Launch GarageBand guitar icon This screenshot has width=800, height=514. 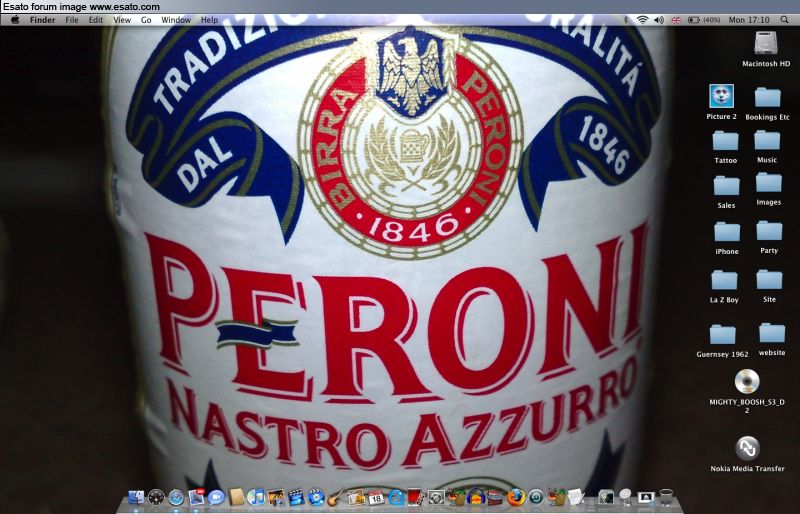coord(335,497)
